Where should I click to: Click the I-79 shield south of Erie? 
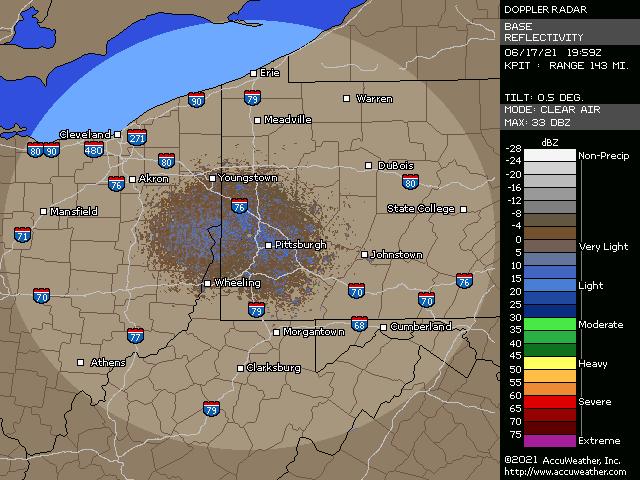point(253,99)
